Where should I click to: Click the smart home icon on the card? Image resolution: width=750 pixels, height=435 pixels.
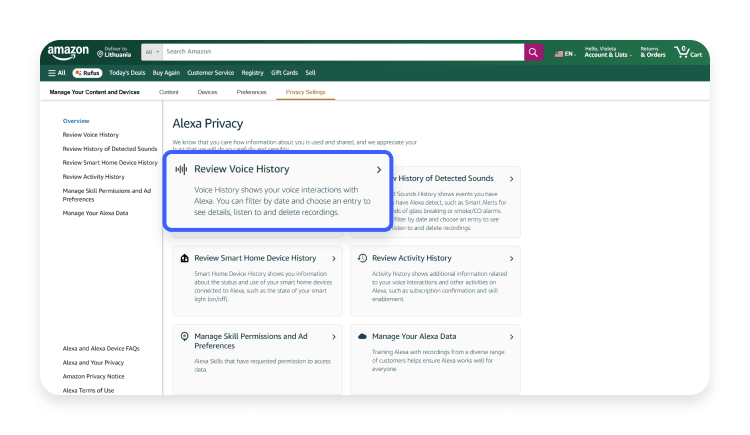pos(185,258)
